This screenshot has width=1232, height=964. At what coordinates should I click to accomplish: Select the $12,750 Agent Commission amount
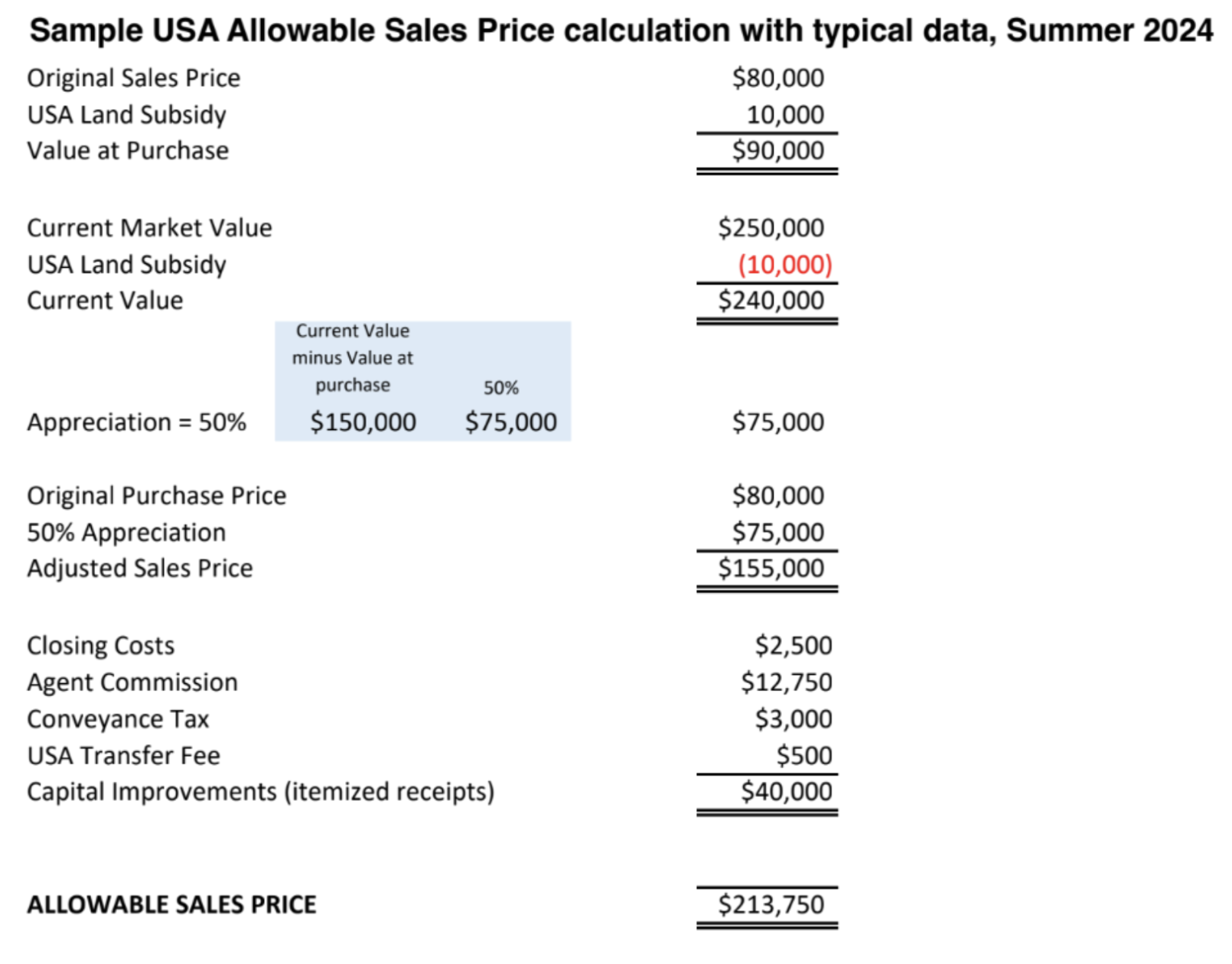coord(786,682)
